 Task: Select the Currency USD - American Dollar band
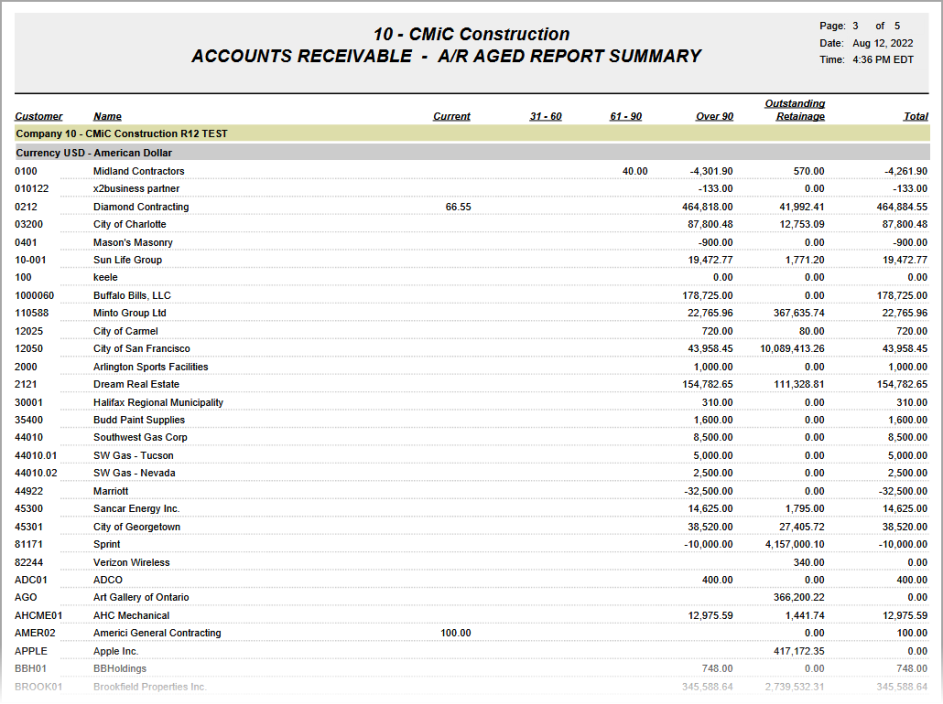tap(472, 153)
